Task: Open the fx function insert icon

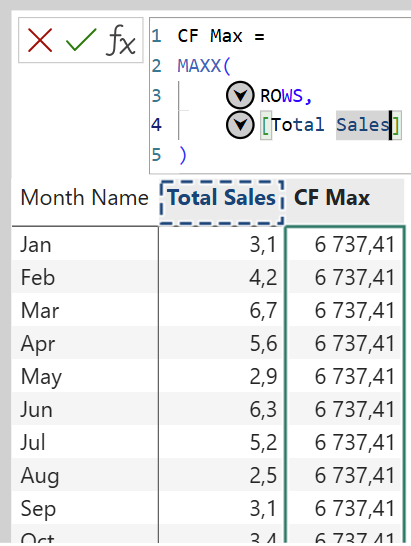Action: coord(121,40)
